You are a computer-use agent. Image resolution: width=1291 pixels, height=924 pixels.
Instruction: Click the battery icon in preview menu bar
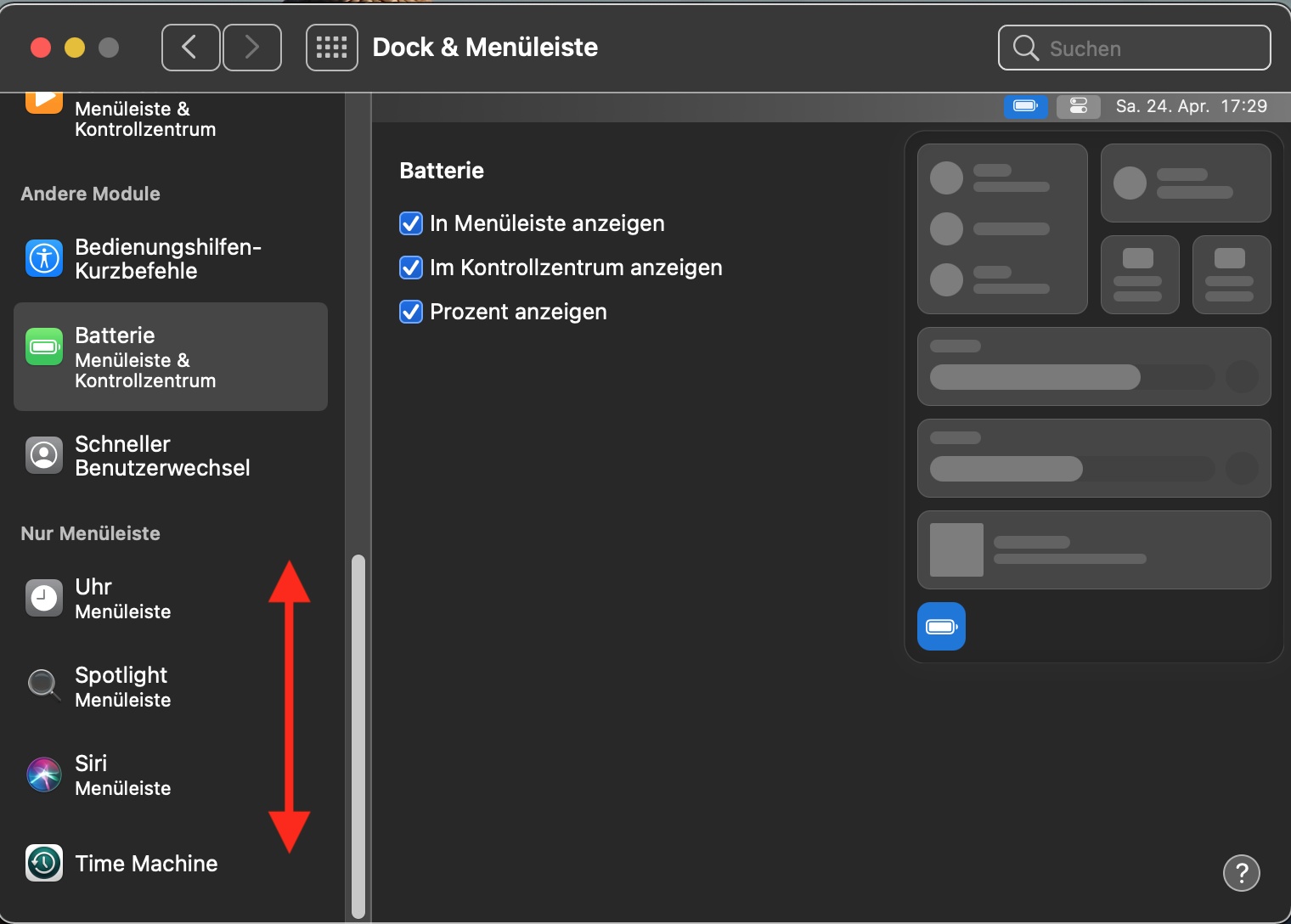pos(1025,106)
